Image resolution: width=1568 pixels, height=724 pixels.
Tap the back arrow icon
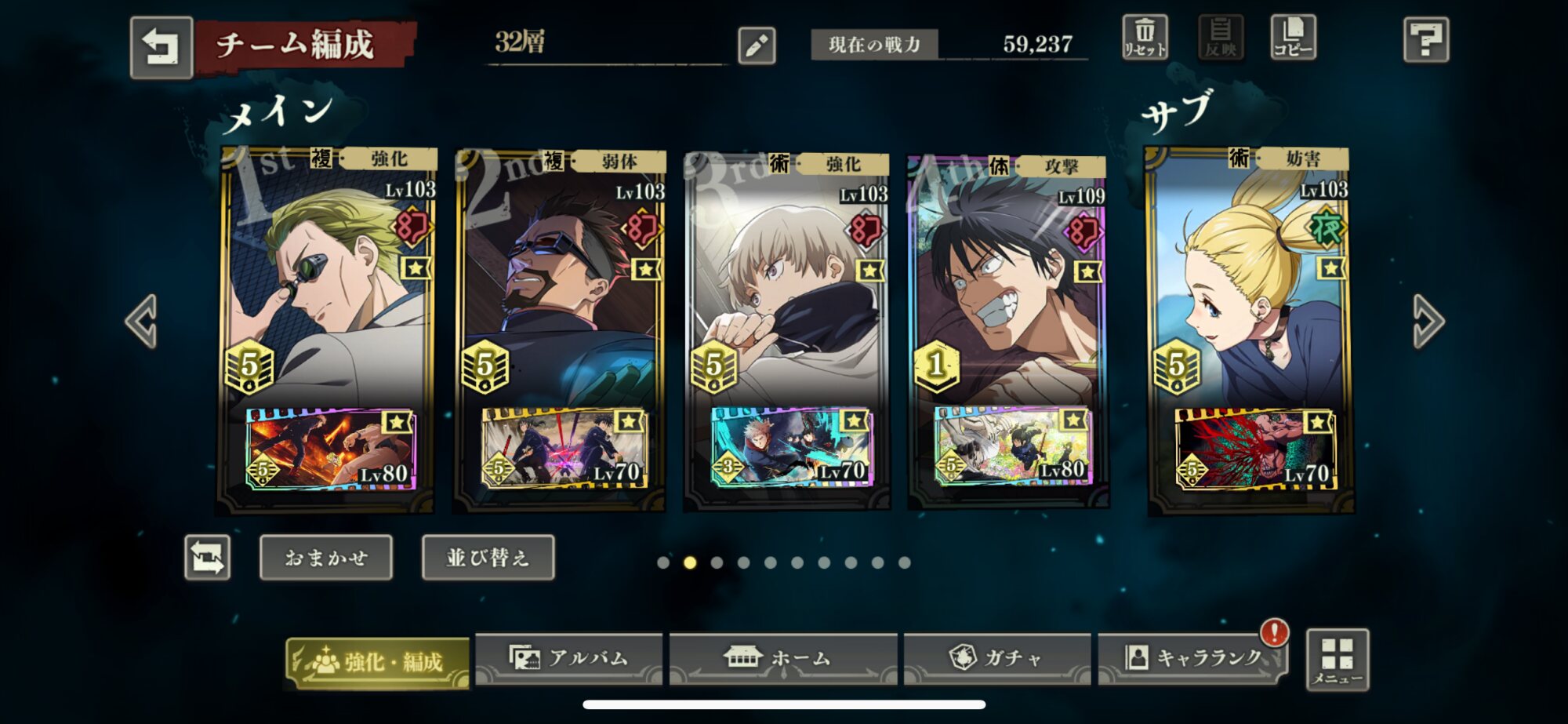(162, 48)
